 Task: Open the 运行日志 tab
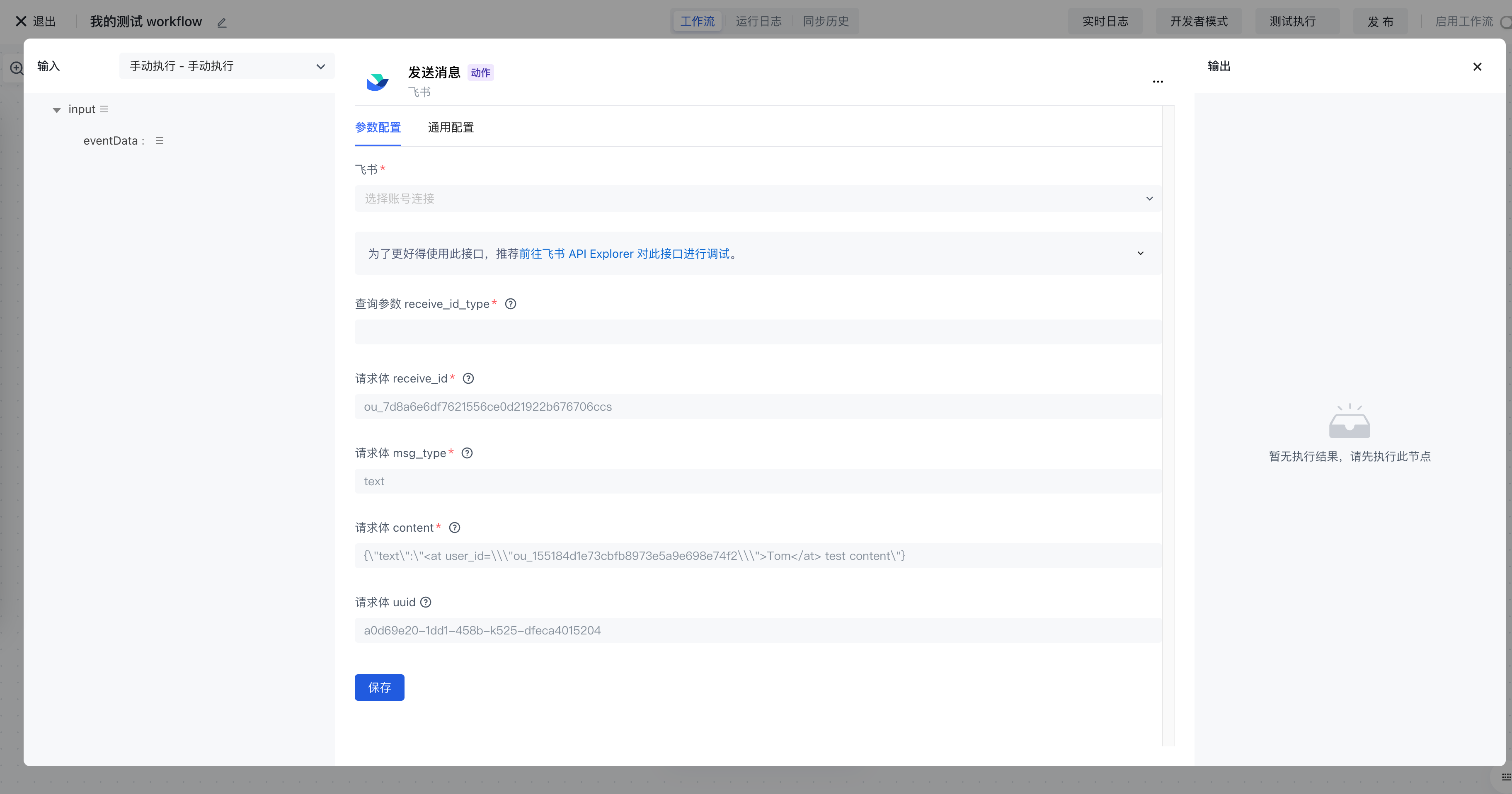(758, 22)
